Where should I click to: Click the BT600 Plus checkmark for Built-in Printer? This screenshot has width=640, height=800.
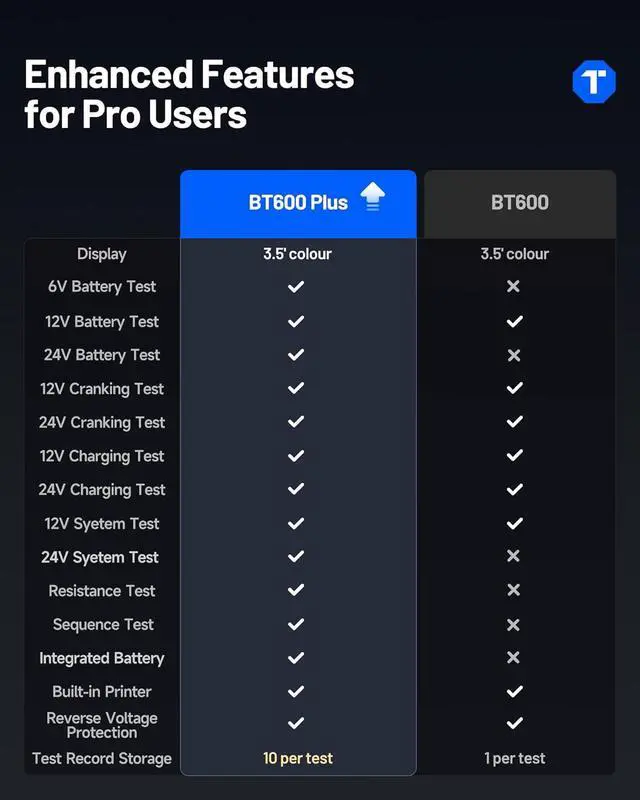coord(296,692)
